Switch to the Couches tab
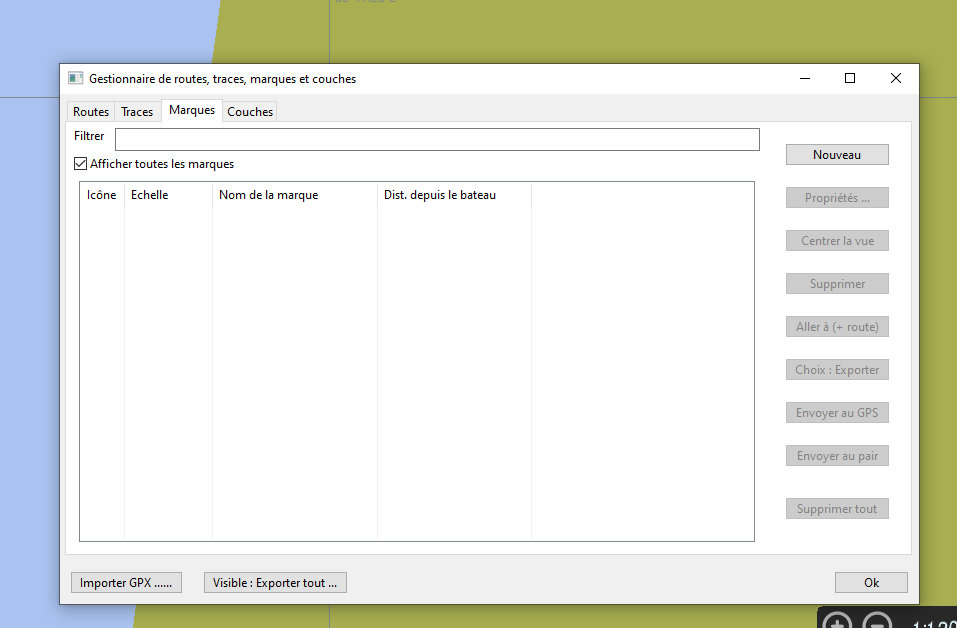 coord(249,111)
